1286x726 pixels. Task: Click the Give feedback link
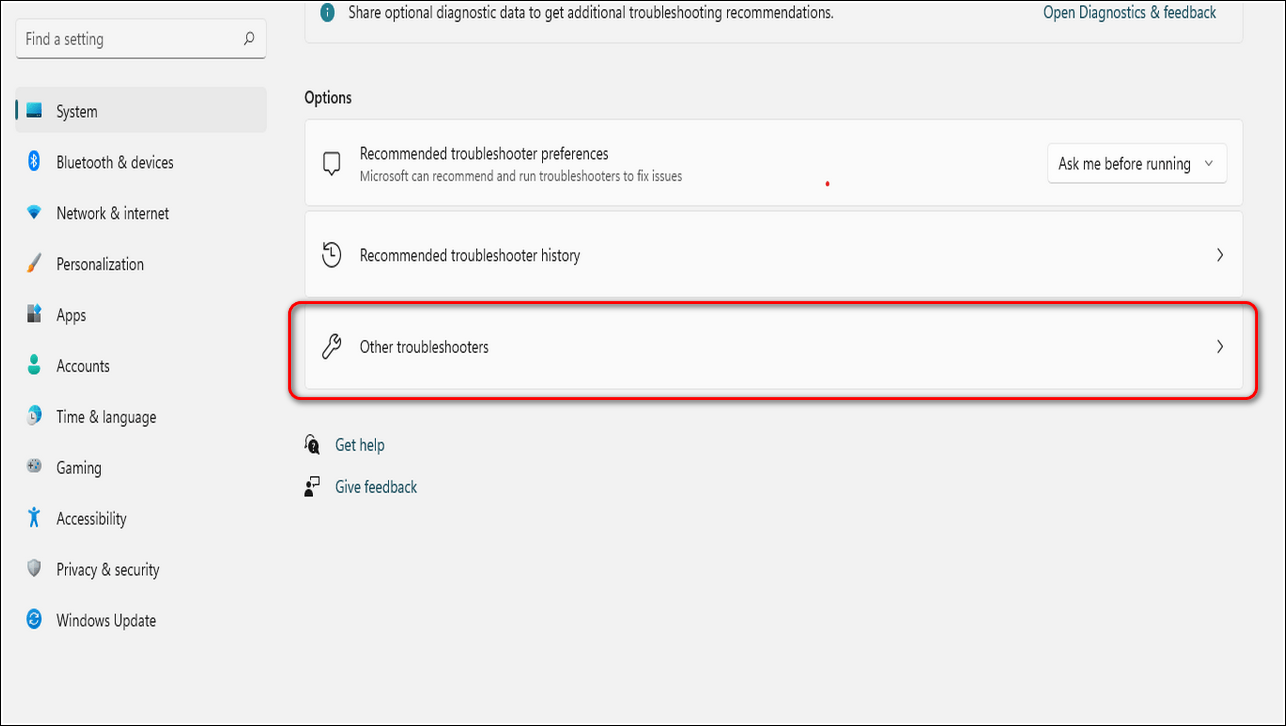coord(375,487)
